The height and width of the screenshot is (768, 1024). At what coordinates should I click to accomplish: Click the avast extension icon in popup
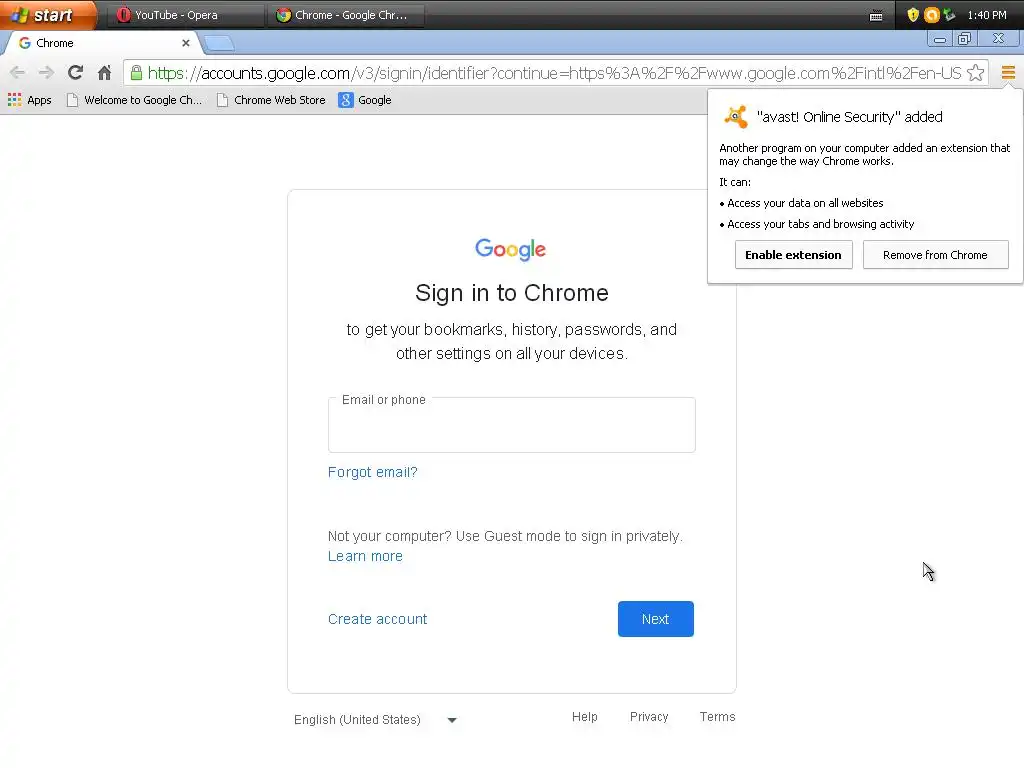pos(736,117)
